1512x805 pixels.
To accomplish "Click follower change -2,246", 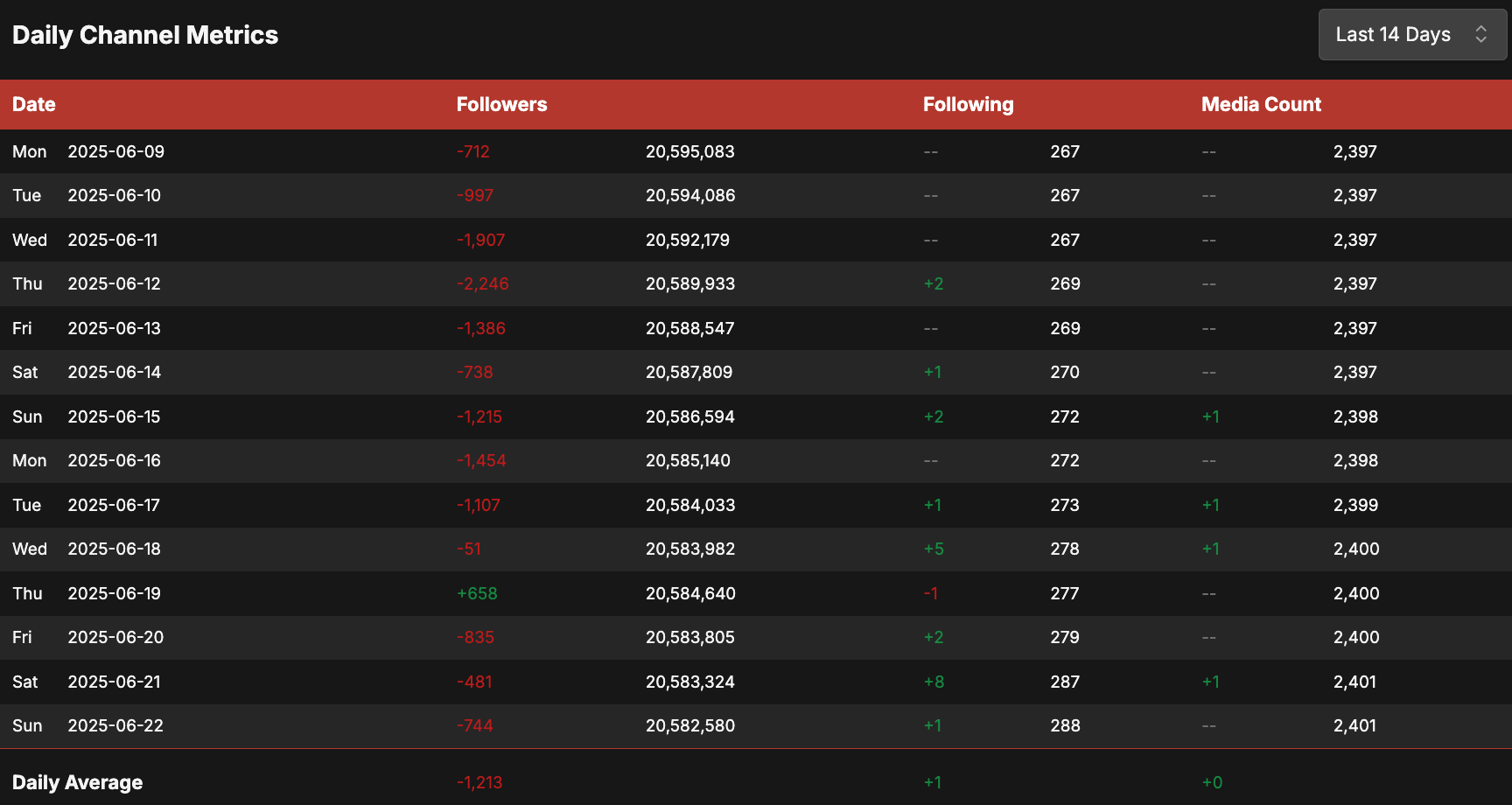I will click(x=483, y=284).
